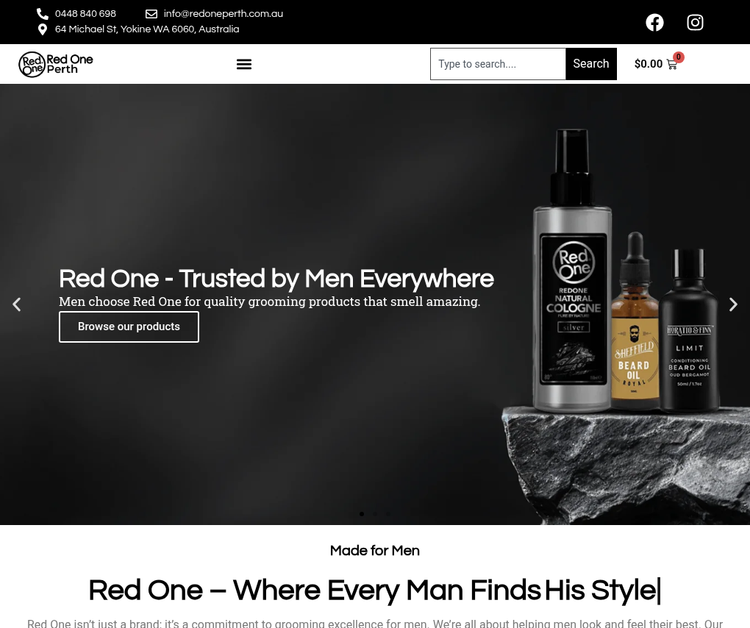Click the Red One Perth logo
This screenshot has width=750, height=628.
point(56,64)
